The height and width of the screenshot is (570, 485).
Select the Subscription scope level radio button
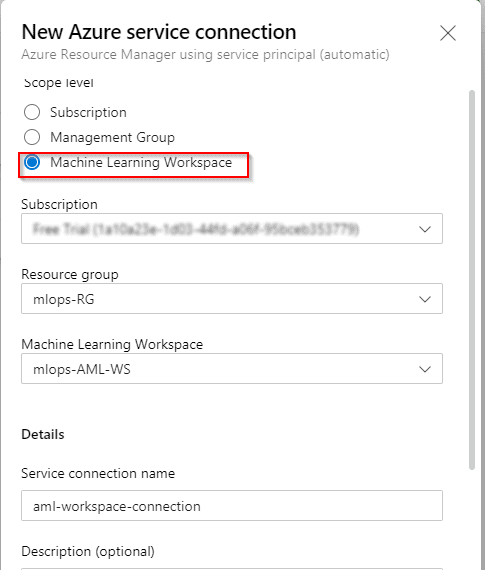tap(32, 112)
